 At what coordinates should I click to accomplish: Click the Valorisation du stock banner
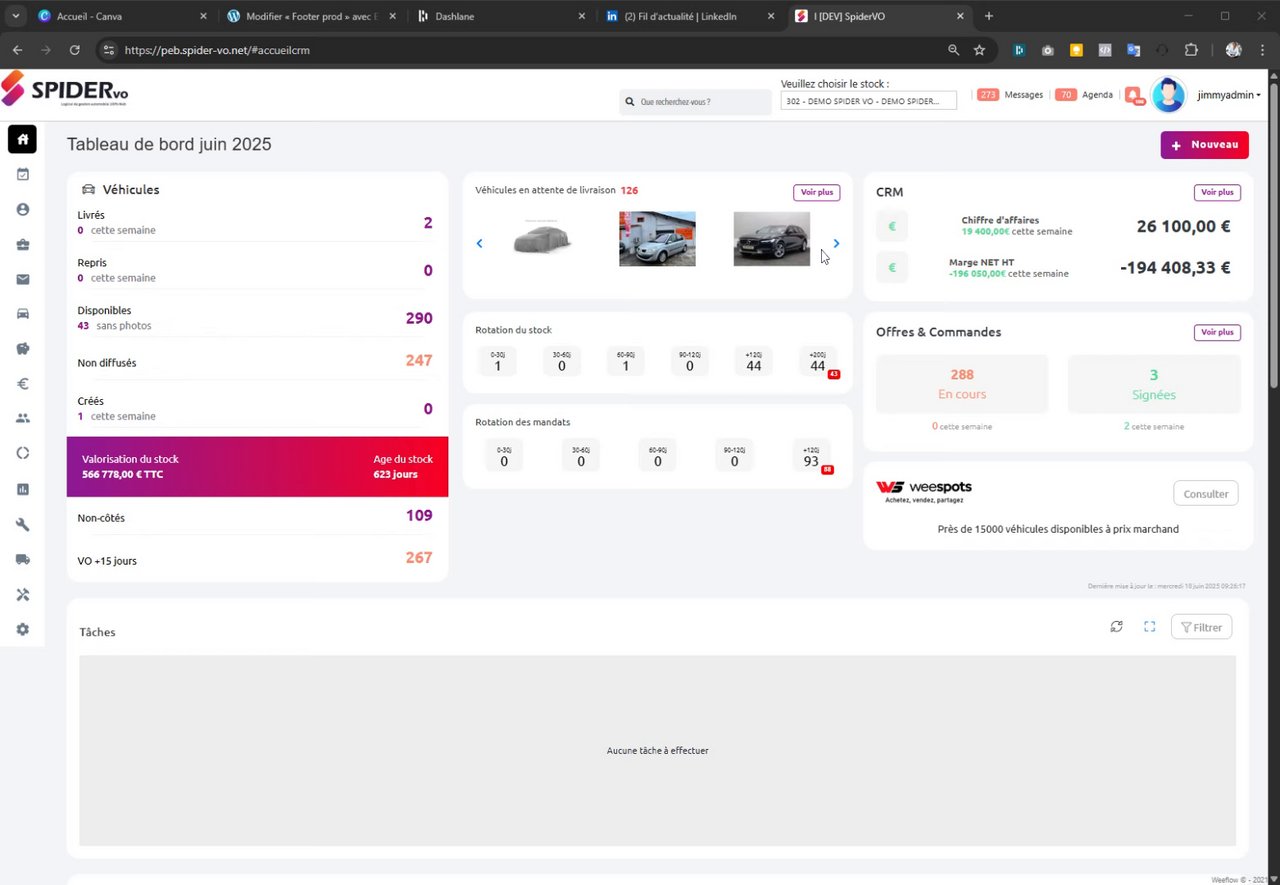point(257,466)
